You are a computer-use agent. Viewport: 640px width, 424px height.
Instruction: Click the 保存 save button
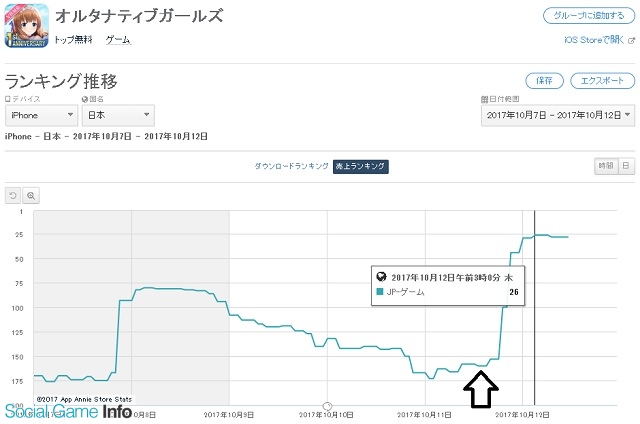544,81
